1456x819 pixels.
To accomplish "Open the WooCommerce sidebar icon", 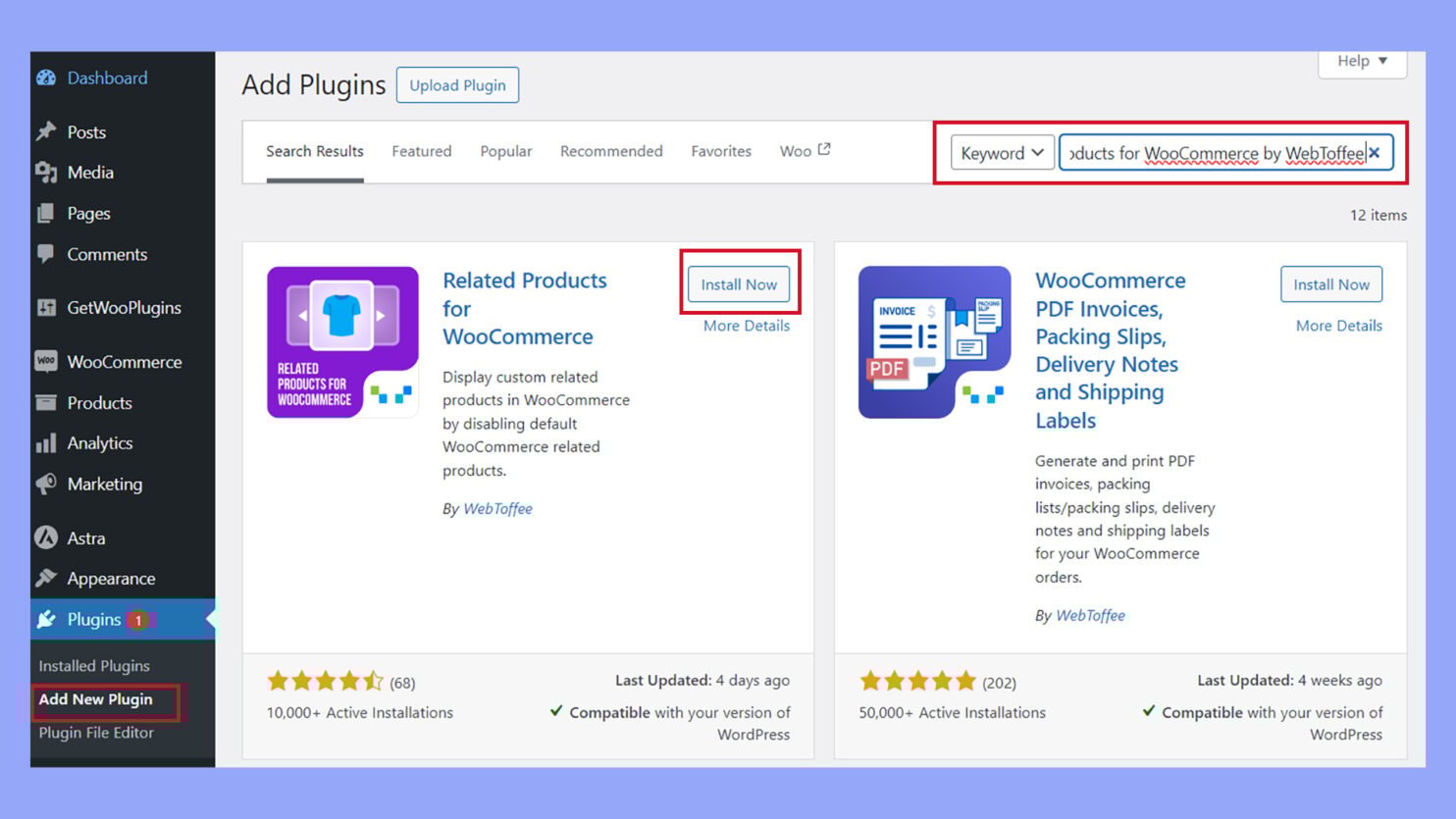I will (45, 362).
